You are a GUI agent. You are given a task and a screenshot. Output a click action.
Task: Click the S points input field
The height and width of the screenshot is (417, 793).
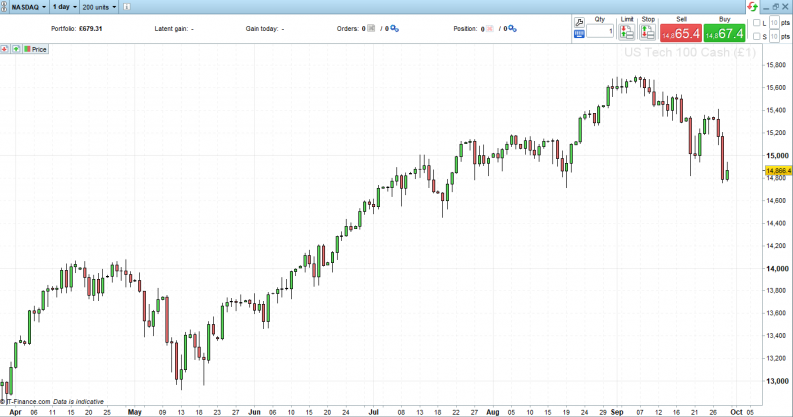[x=774, y=36]
